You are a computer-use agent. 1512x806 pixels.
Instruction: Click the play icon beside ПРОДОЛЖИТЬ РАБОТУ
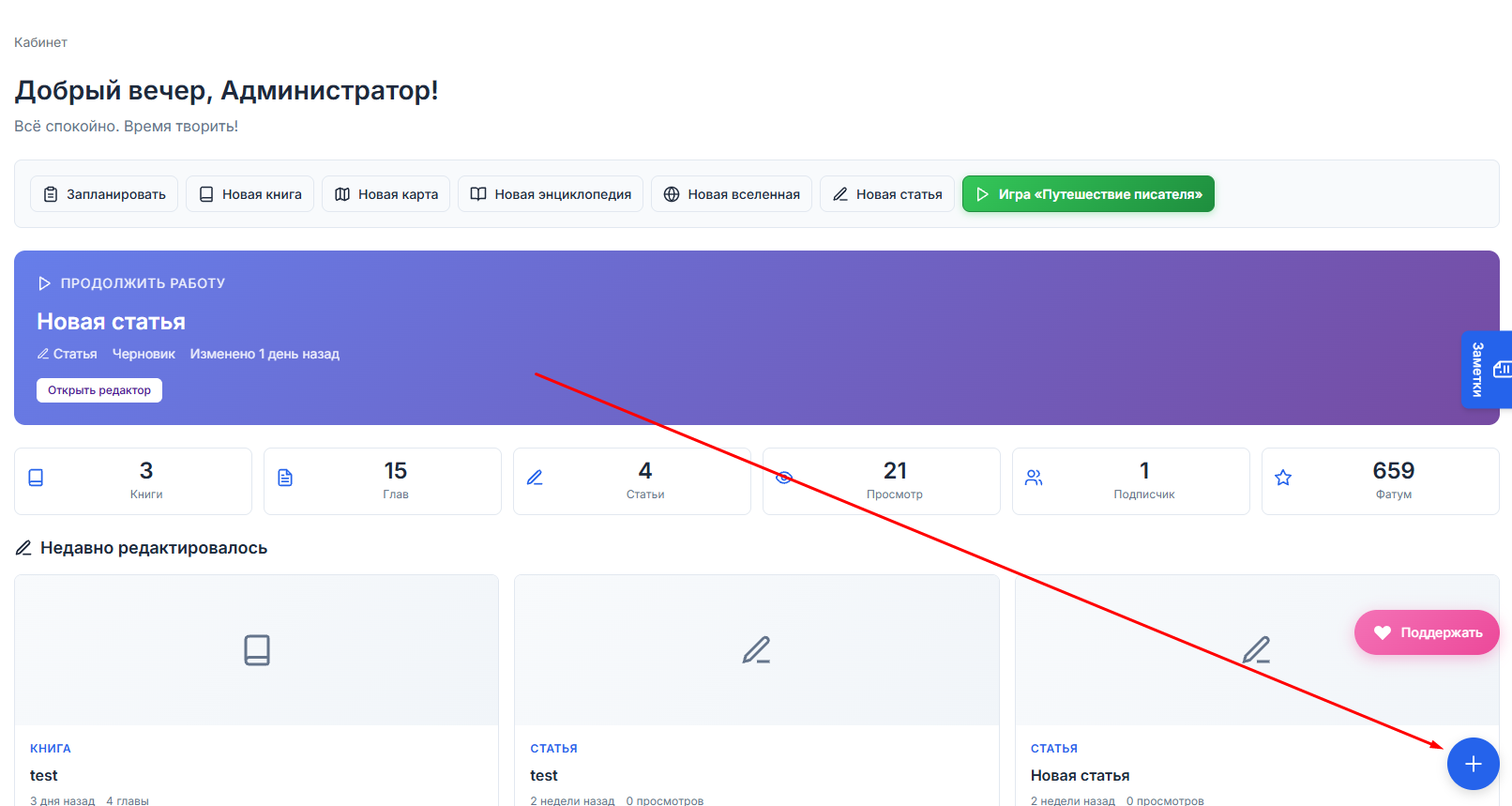(44, 283)
